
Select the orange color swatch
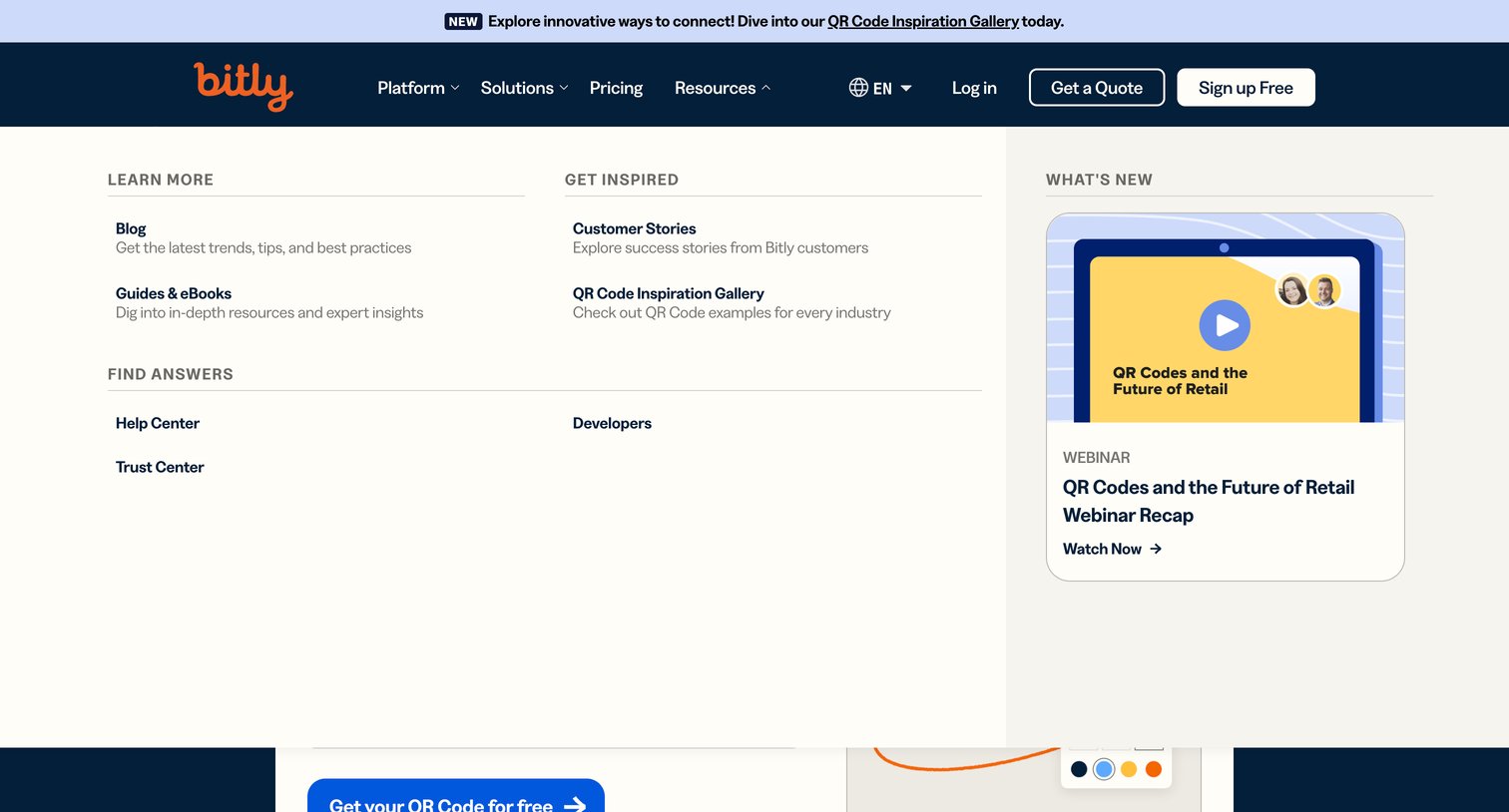coord(1154,769)
